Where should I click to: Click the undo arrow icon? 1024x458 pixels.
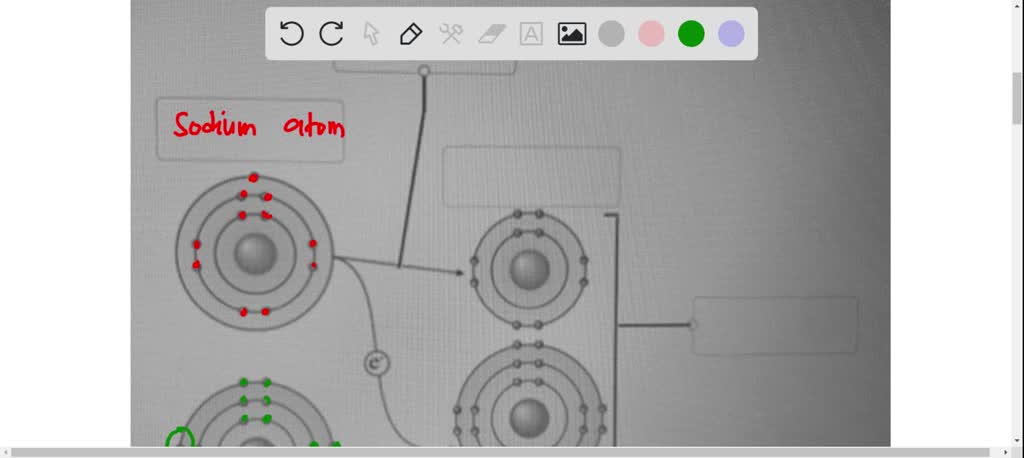[291, 33]
